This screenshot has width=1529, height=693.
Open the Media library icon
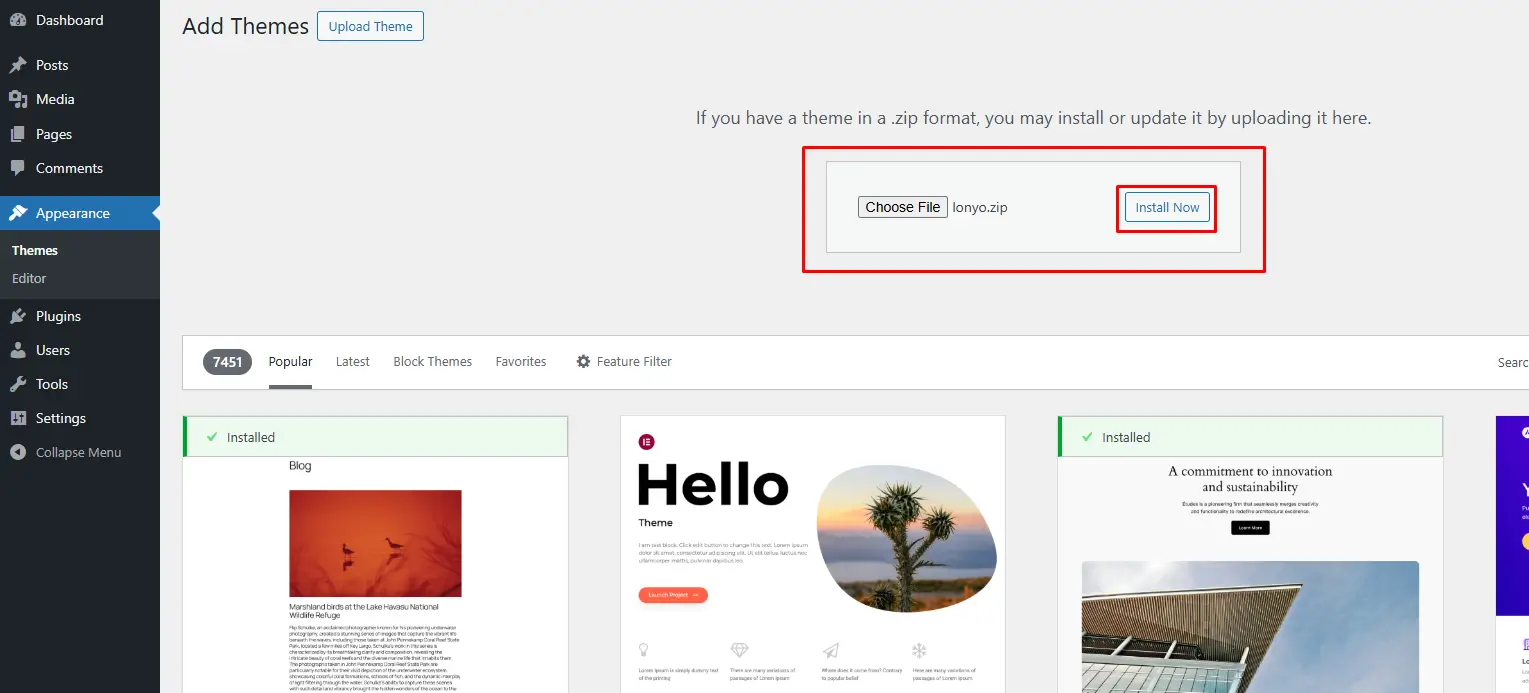(x=18, y=99)
